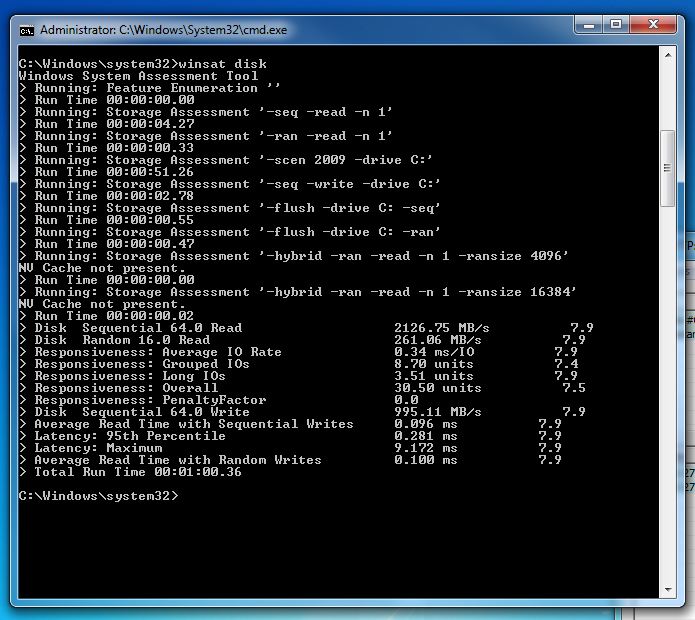Viewport: 695px width, 620px height.
Task: Click the '-seq -write -drive C:' line
Action: click(230, 183)
